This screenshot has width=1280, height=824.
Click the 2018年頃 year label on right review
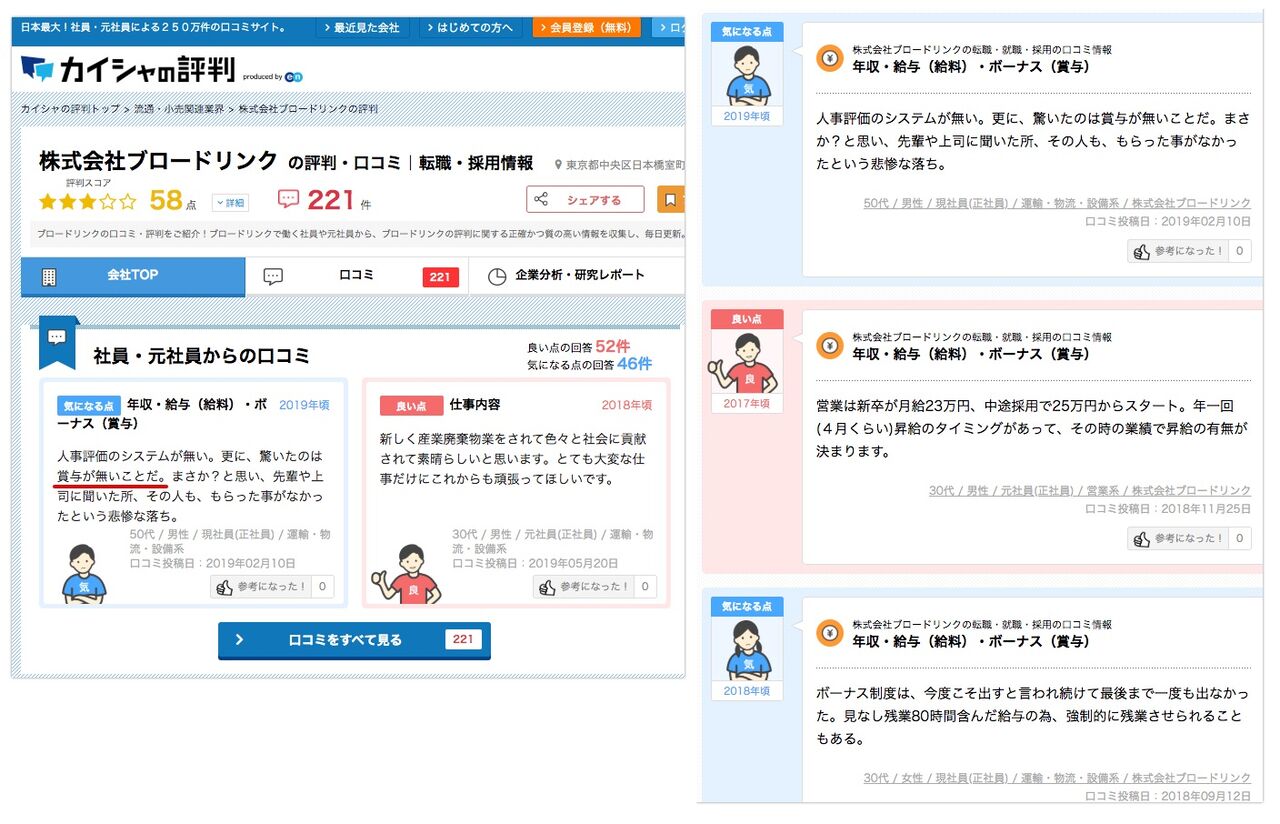pos(747,691)
